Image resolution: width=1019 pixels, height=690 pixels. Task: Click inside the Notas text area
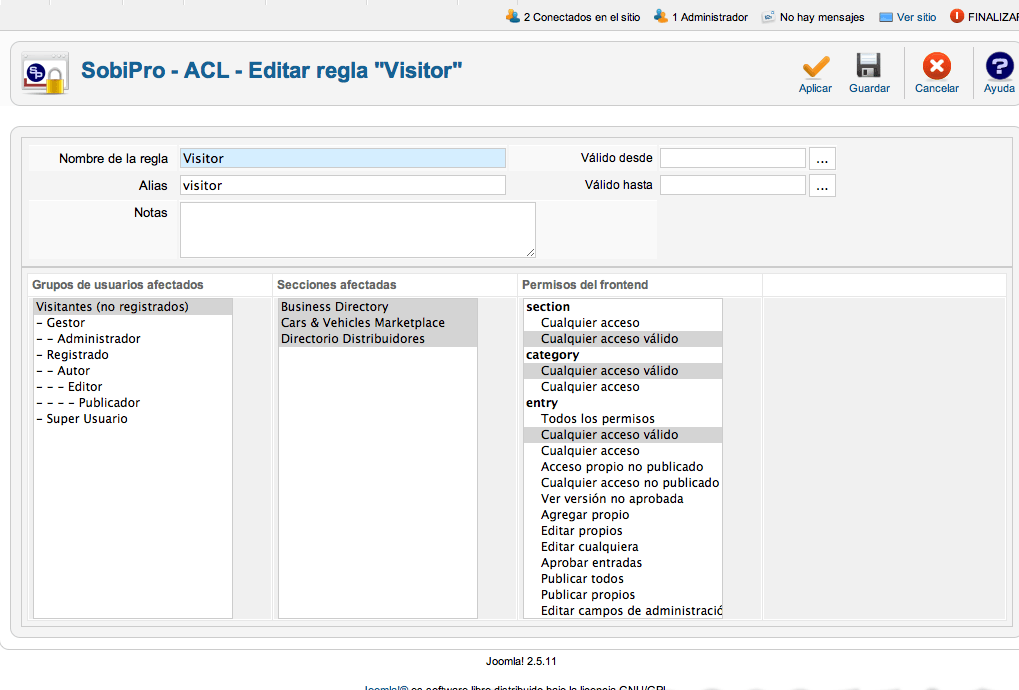pos(357,230)
